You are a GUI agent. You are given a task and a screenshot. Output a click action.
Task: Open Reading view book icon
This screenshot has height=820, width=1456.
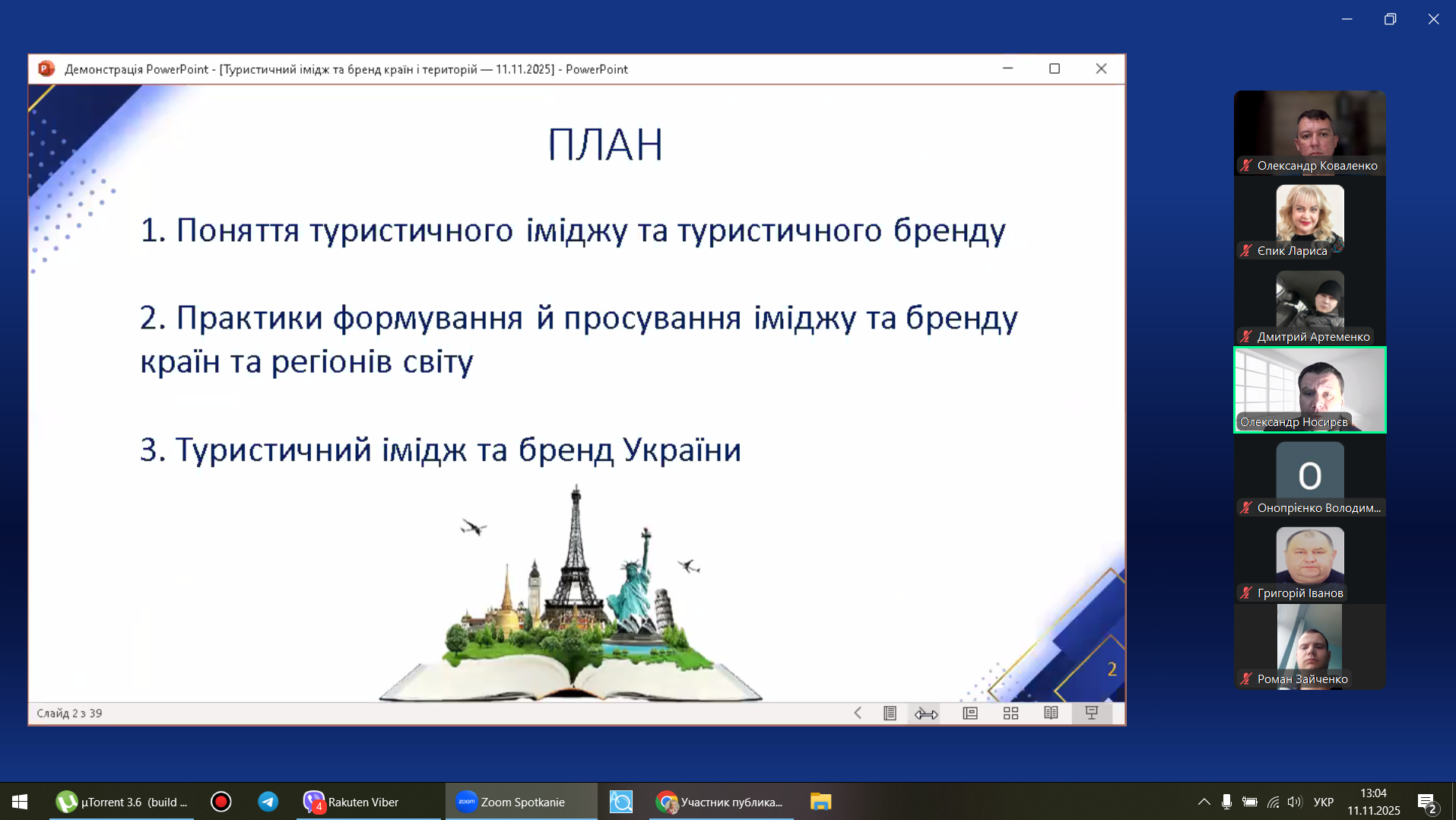click(x=1051, y=713)
